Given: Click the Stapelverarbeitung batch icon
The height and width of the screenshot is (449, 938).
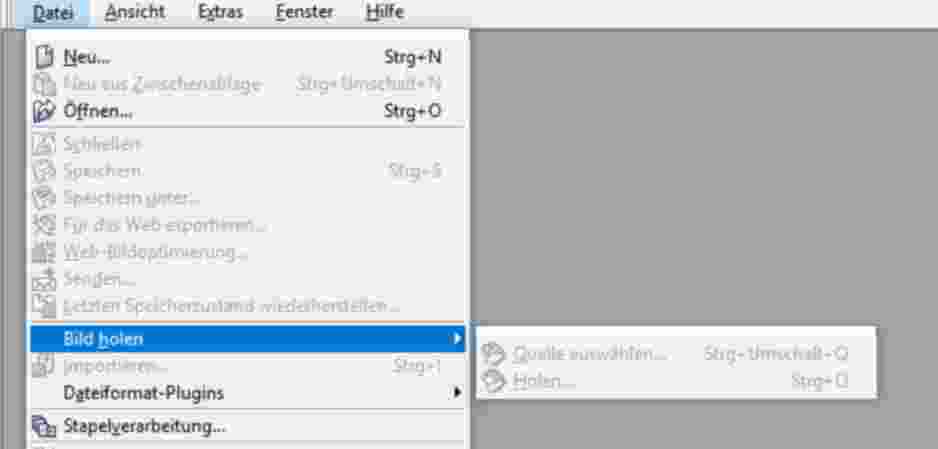Looking at the screenshot, I should (44, 426).
